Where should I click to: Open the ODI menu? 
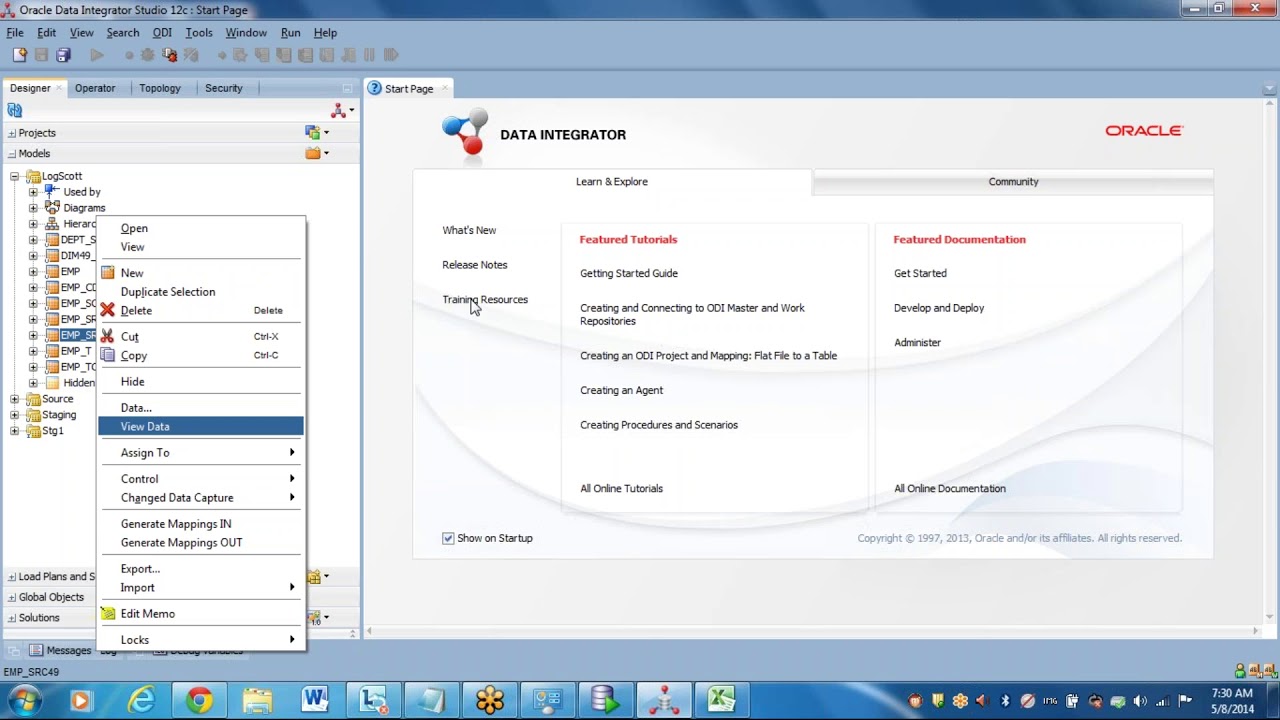pyautogui.click(x=162, y=33)
